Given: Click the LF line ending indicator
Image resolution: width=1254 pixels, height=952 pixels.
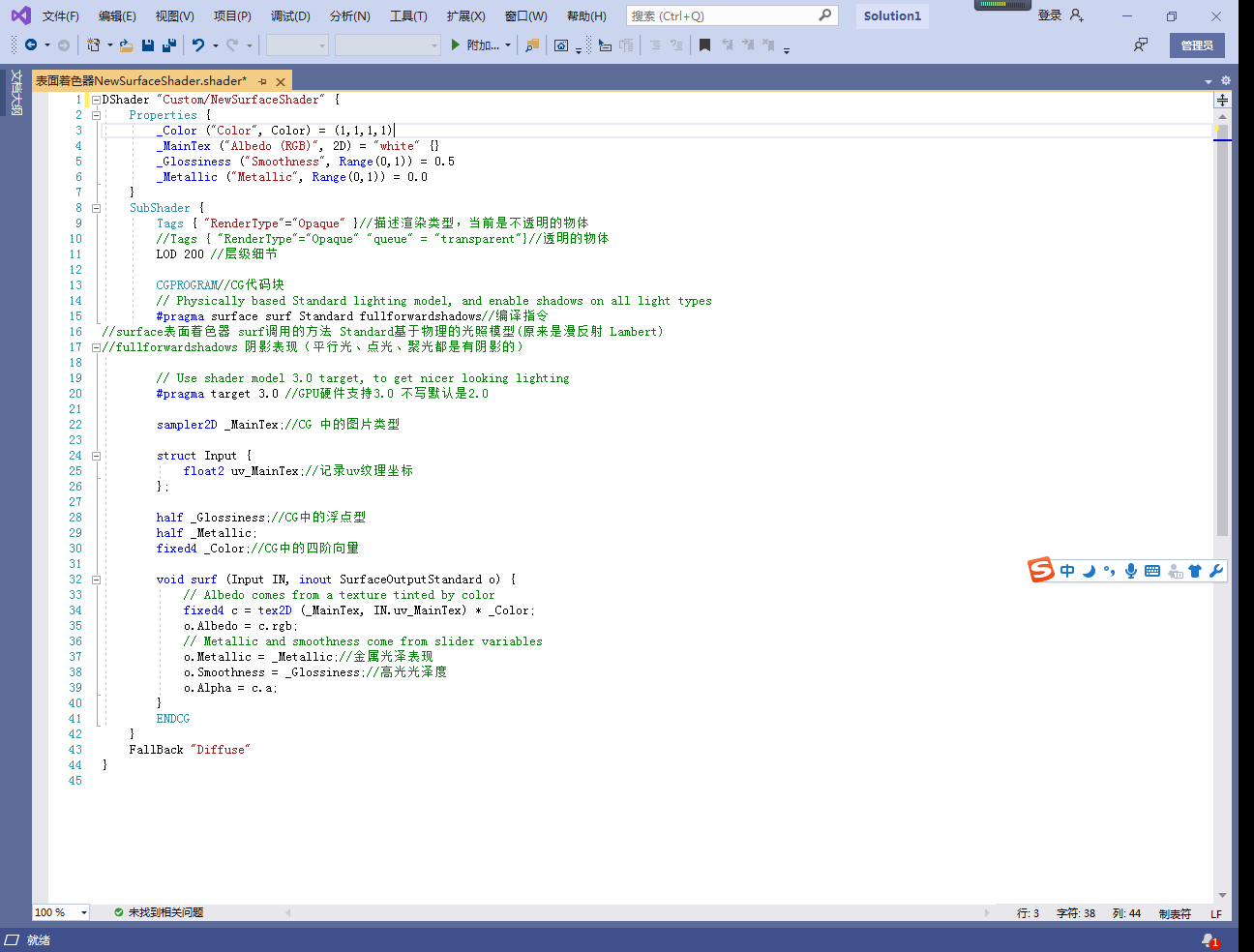Looking at the screenshot, I should coord(1216,913).
